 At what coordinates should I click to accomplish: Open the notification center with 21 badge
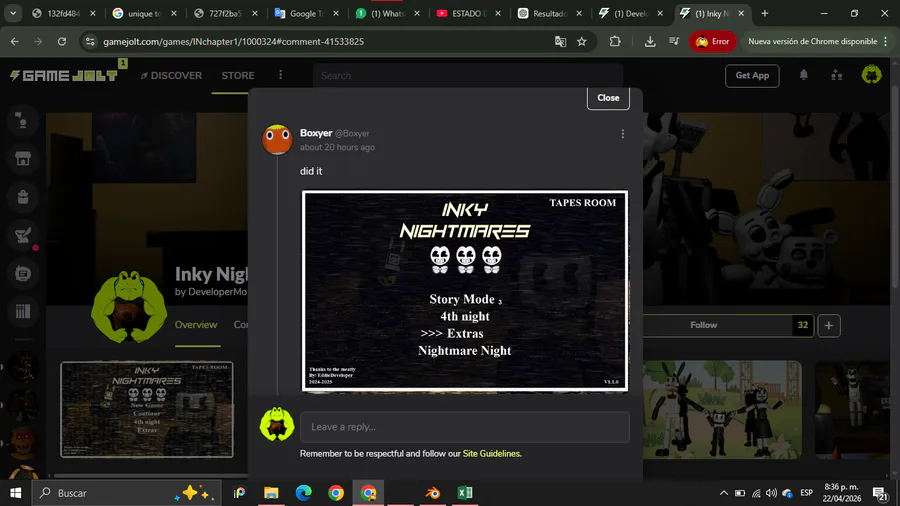click(880, 493)
